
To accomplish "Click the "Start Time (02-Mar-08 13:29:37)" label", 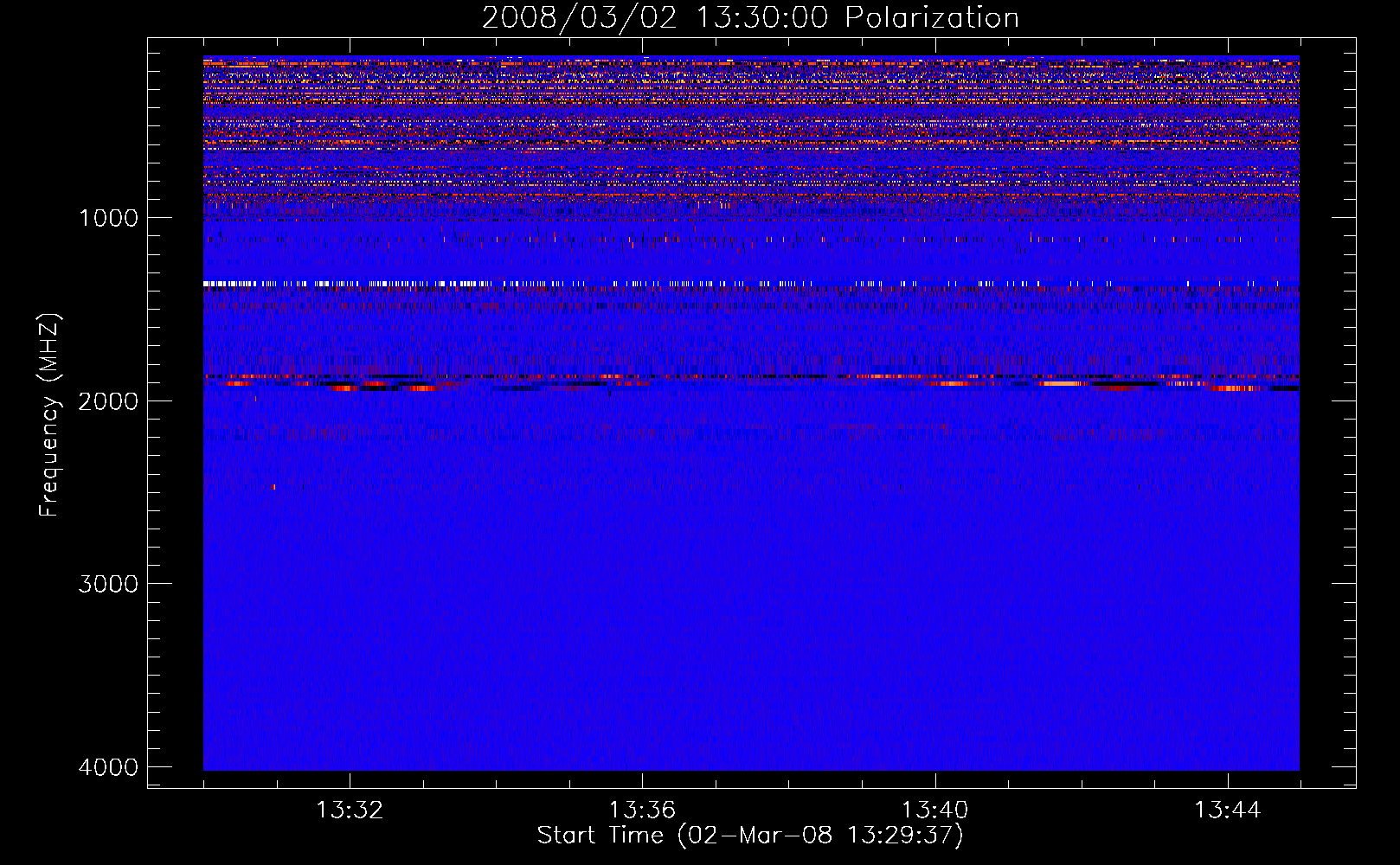I will [x=750, y=836].
